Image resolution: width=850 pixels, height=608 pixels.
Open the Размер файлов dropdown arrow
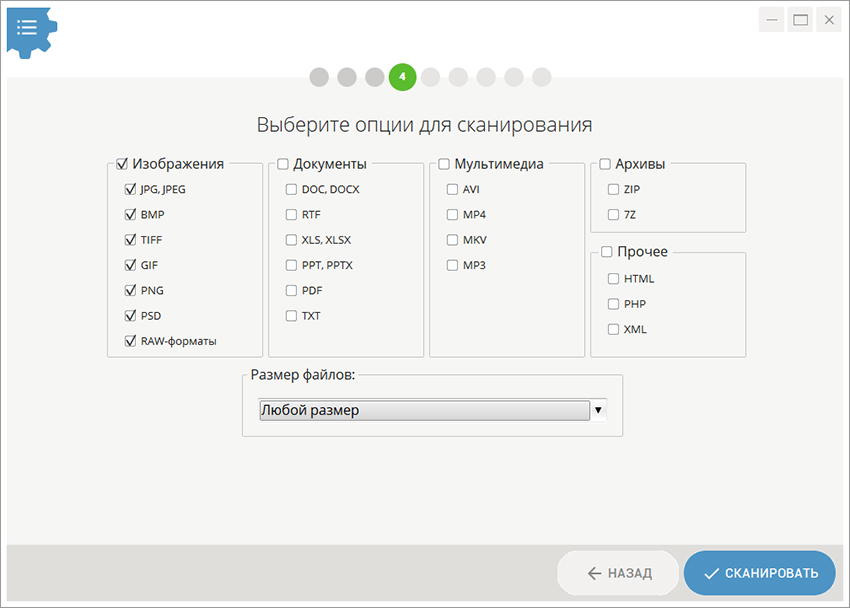tap(598, 410)
